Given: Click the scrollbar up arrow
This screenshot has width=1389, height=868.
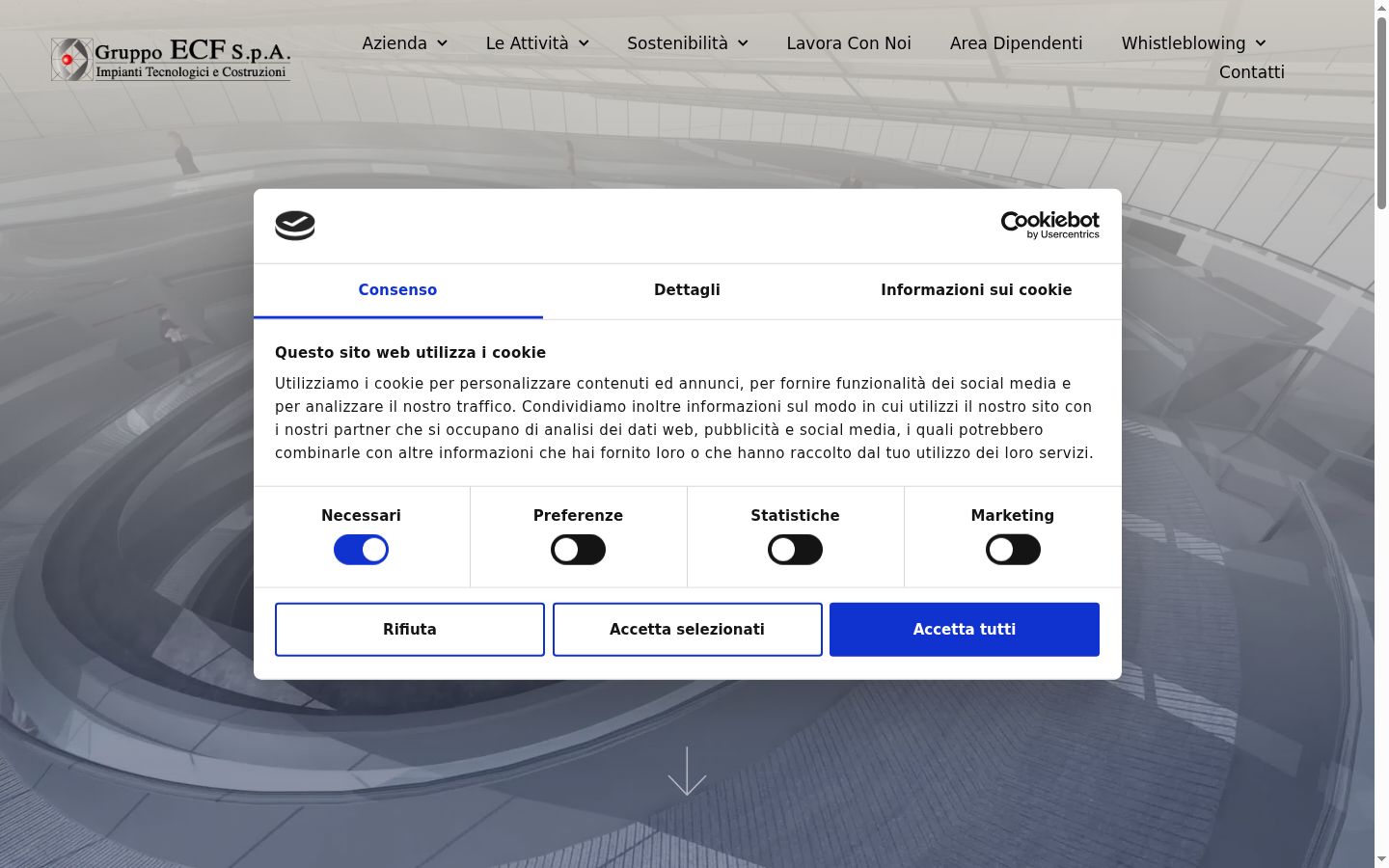Looking at the screenshot, I should click(1381, 8).
